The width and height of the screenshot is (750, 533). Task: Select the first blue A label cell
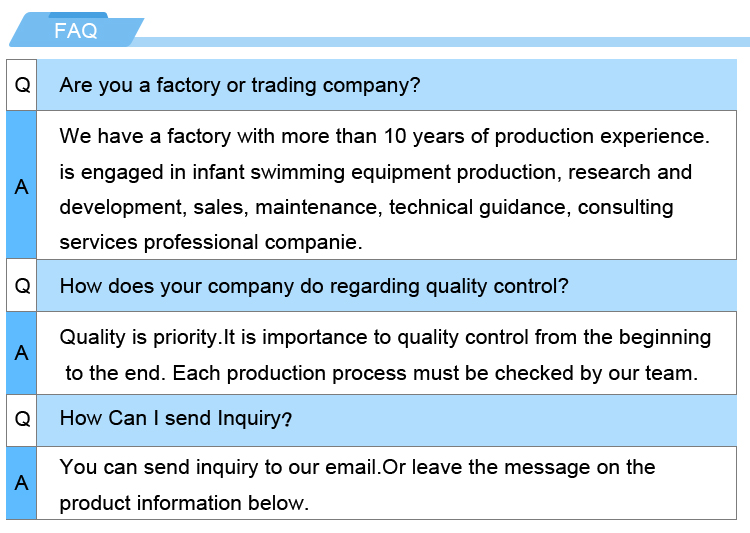(21, 186)
